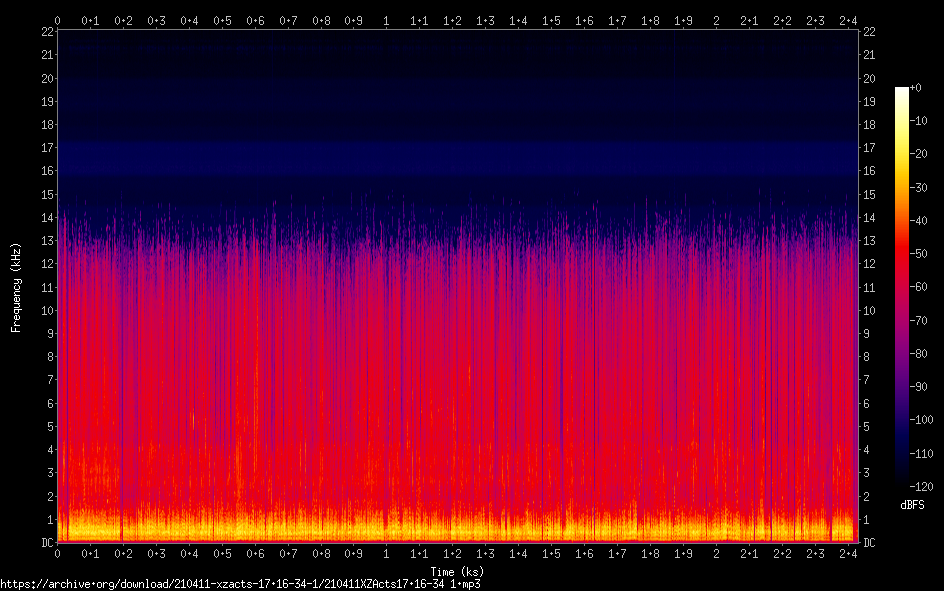The width and height of the screenshot is (944, 591).
Task: Click "2" on the top time axis
Action: 716,21
